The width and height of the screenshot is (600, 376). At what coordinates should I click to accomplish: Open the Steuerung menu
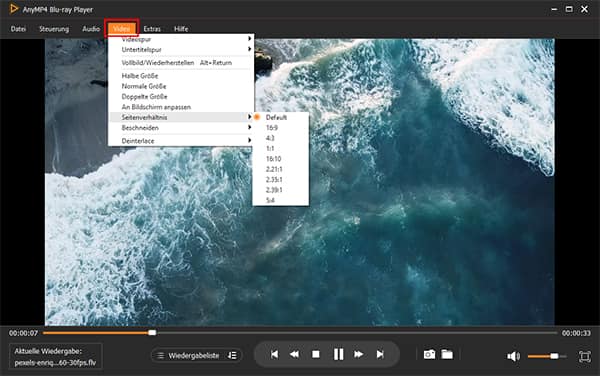coord(54,29)
